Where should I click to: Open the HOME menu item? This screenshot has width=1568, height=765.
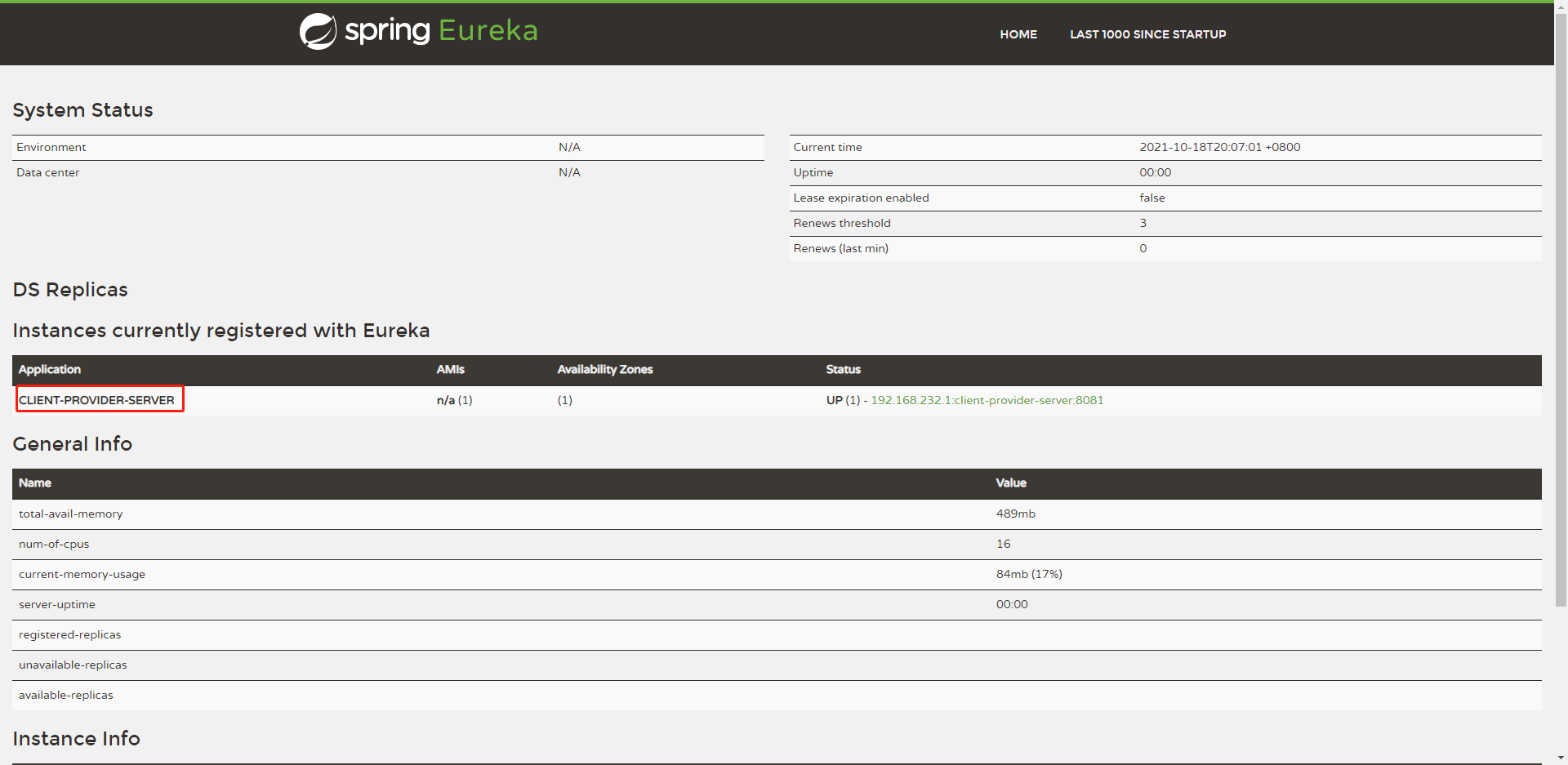(1018, 34)
